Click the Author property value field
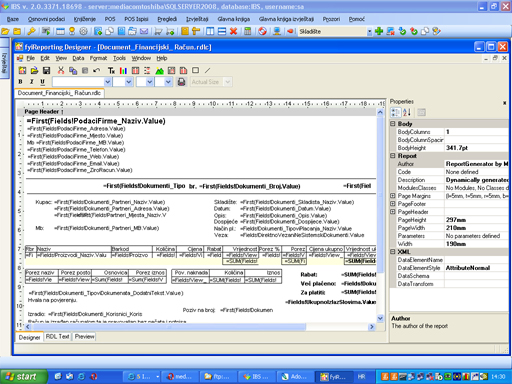This screenshot has width=512, height=384. point(477,164)
